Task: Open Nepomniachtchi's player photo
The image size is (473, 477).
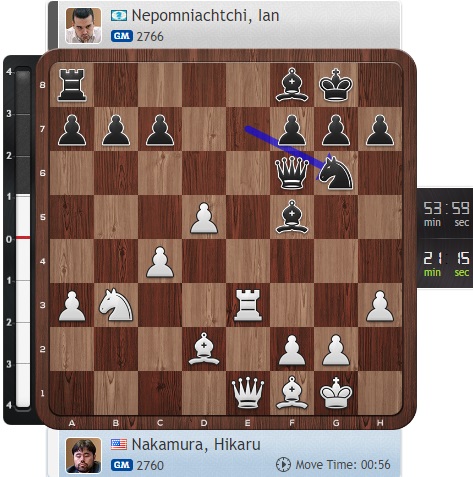Action: pos(83,26)
